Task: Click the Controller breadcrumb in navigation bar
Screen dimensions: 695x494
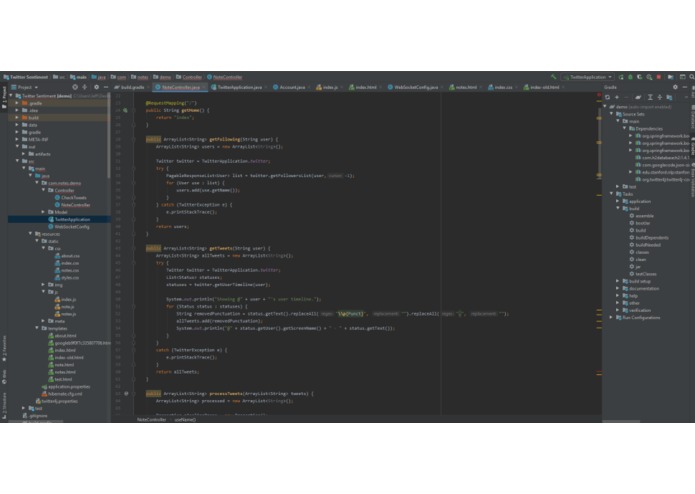Action: coord(189,77)
